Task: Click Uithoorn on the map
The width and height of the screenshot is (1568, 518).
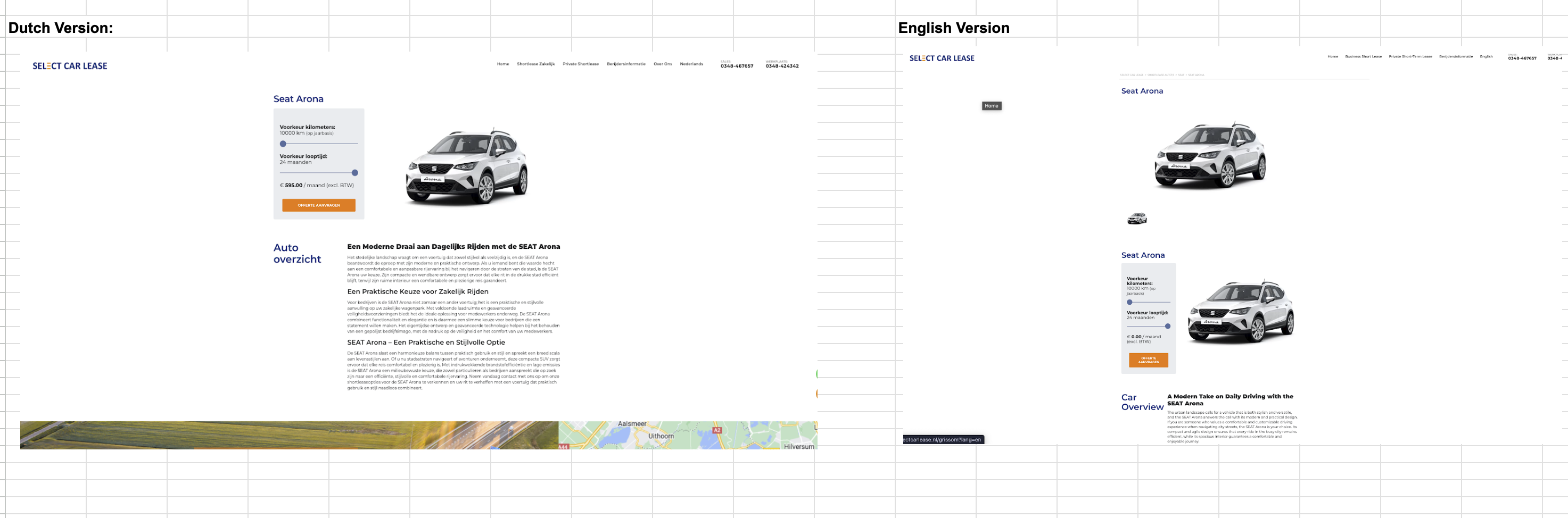Action: pos(661,436)
